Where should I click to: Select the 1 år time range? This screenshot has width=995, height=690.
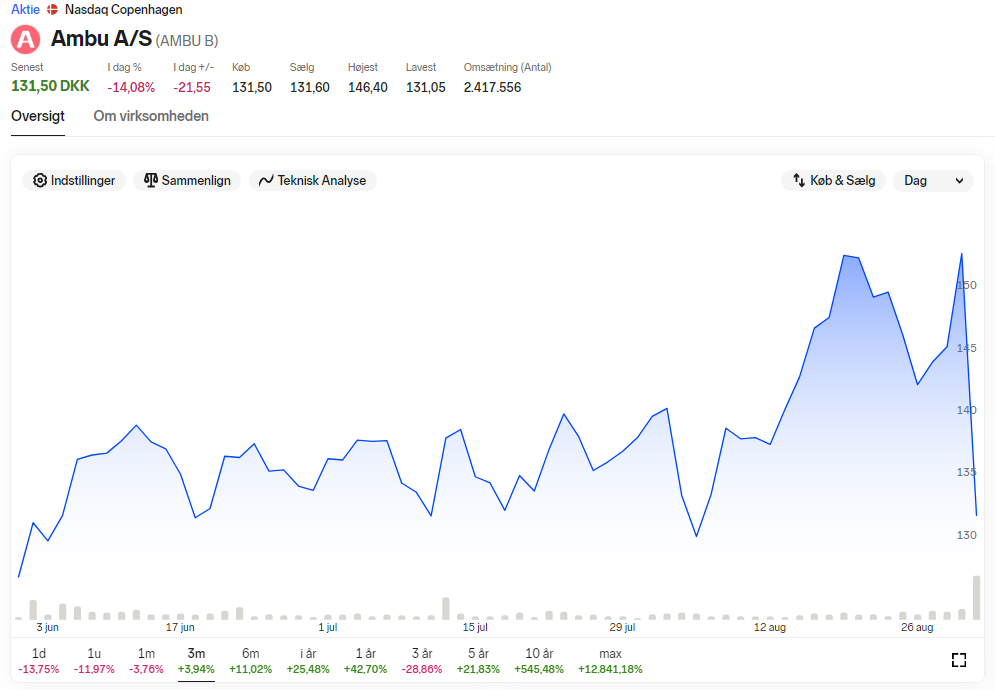point(365,661)
